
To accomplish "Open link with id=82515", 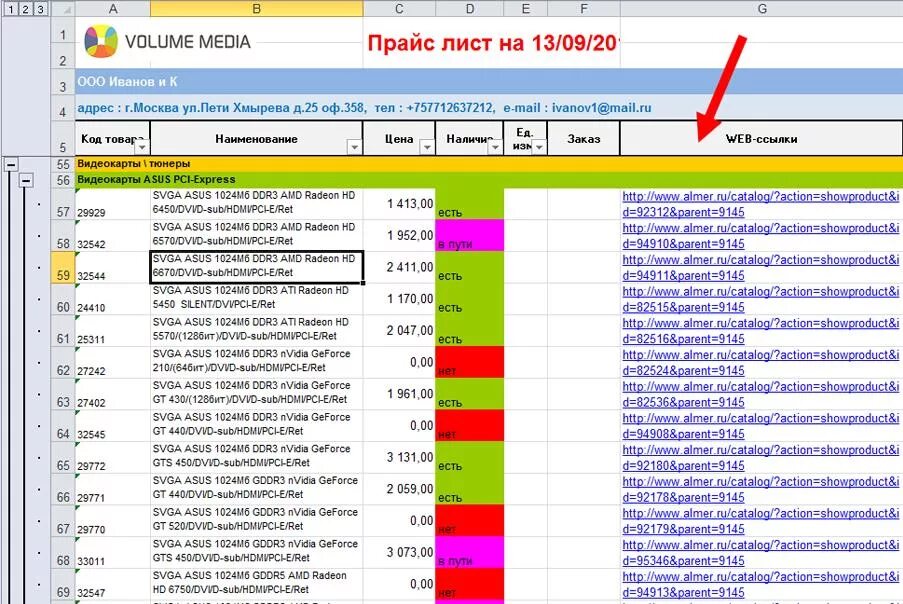I will pos(760,299).
